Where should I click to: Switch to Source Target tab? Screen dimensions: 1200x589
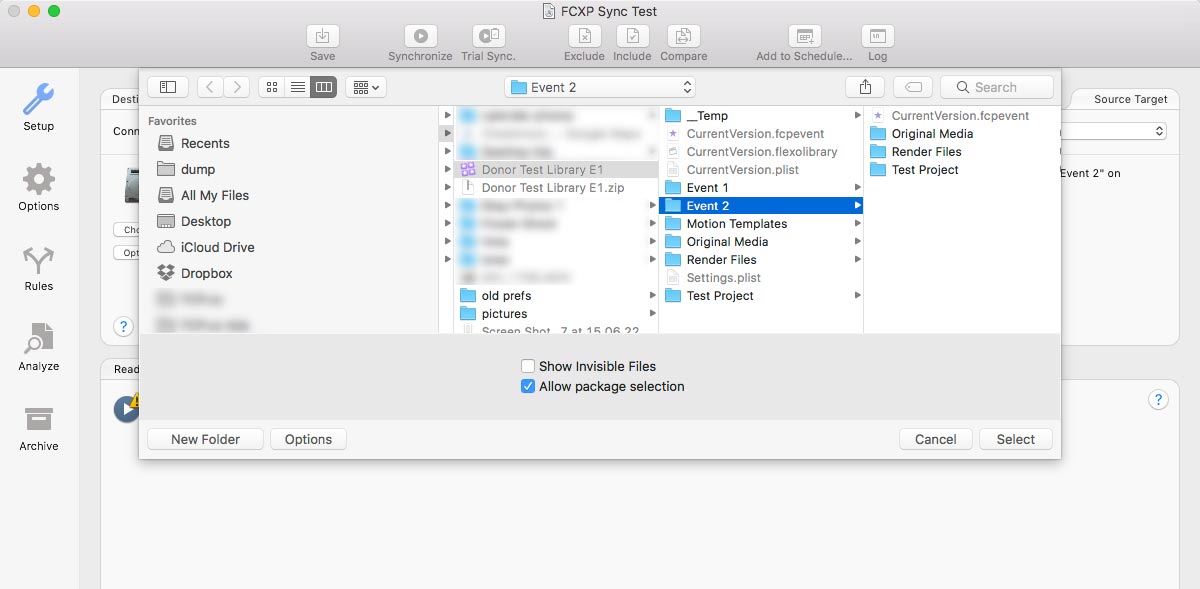(1130, 99)
